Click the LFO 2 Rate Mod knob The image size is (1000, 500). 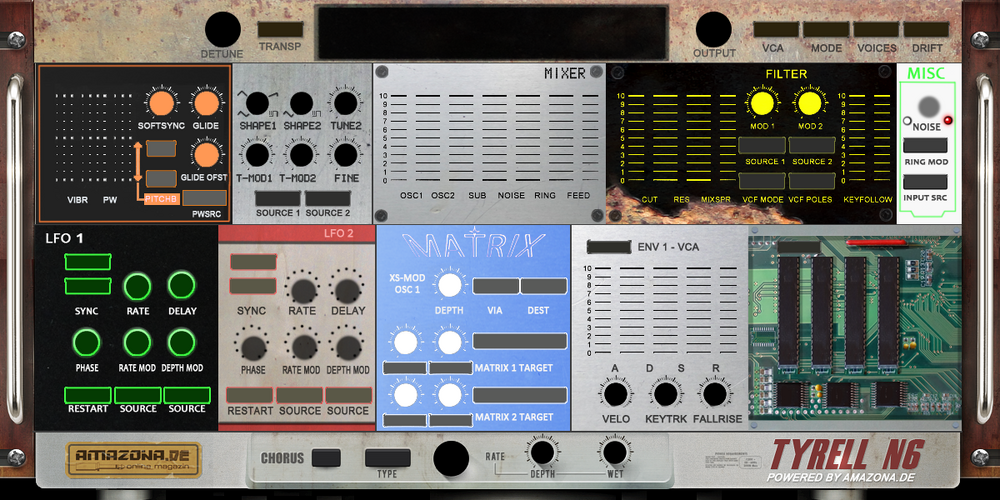pos(304,348)
